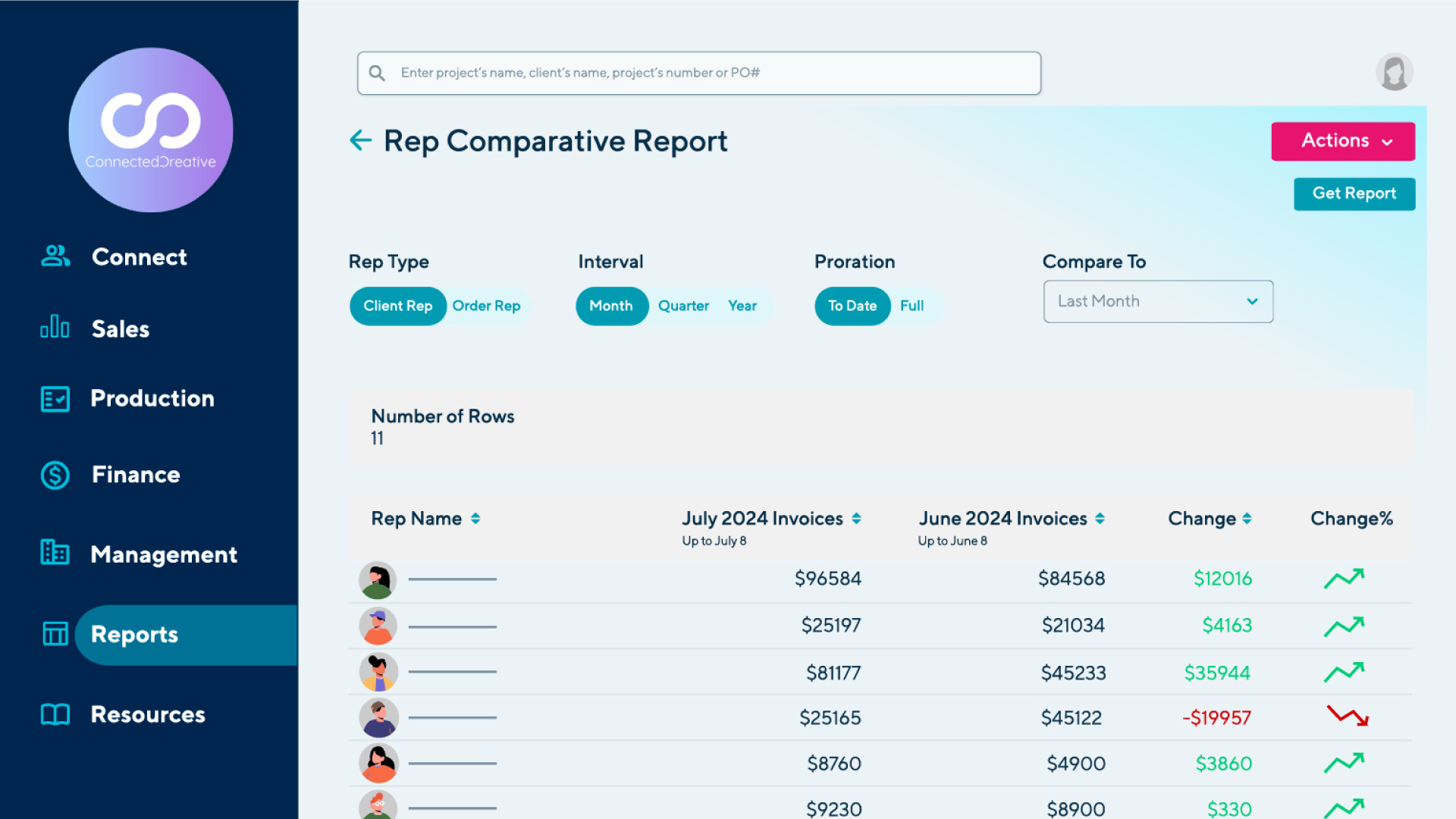Viewport: 1456px width, 819px height.
Task: Click the ConnectedCreative logo
Action: point(150,130)
